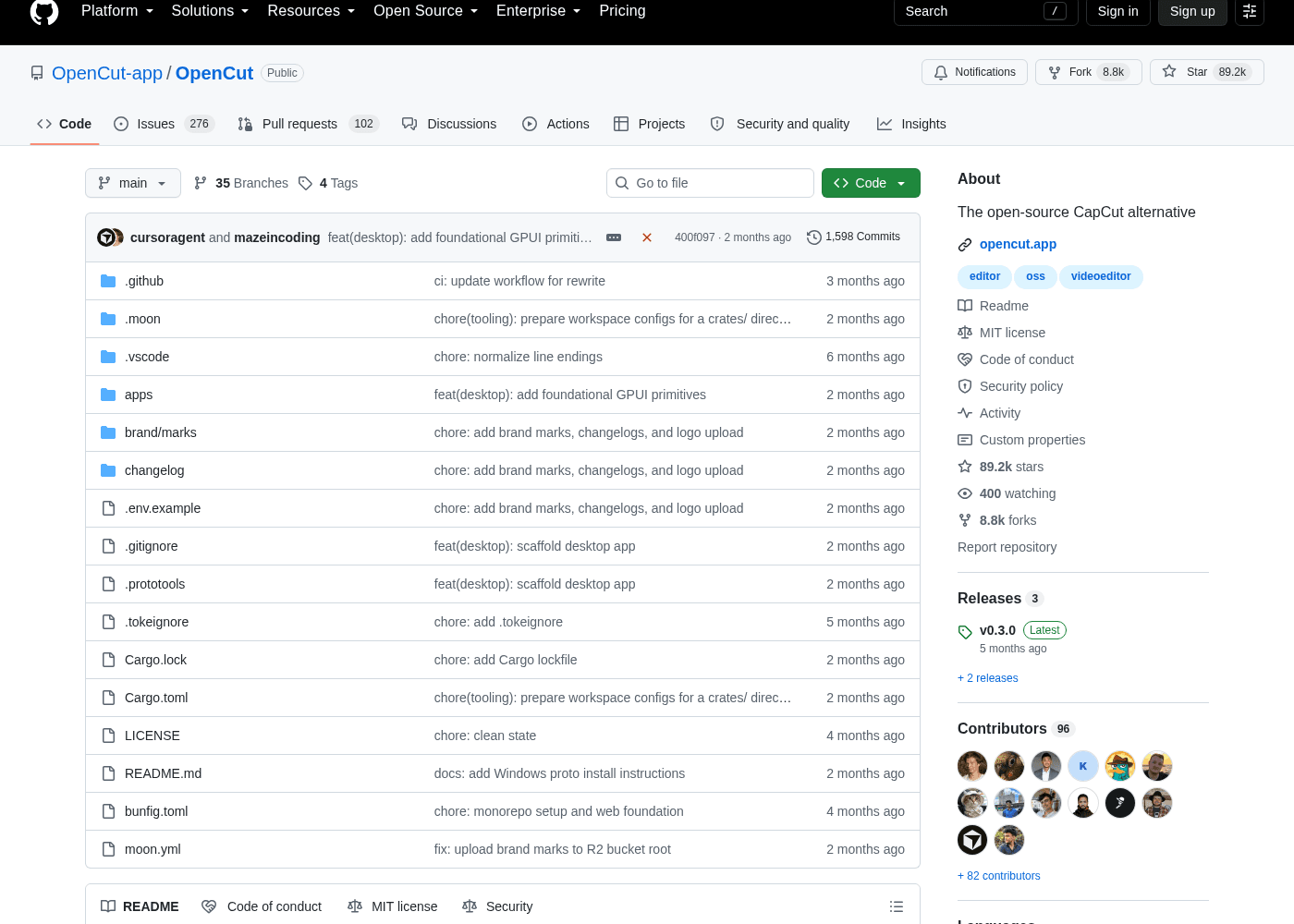Click the Perry the Platypus contributor avatar
The image size is (1294, 924).
(1120, 766)
